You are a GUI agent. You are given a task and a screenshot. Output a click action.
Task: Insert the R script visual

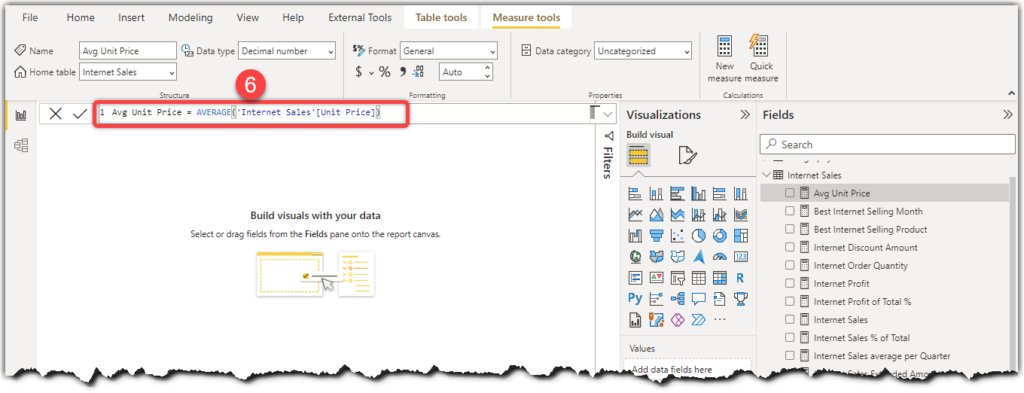click(x=741, y=278)
